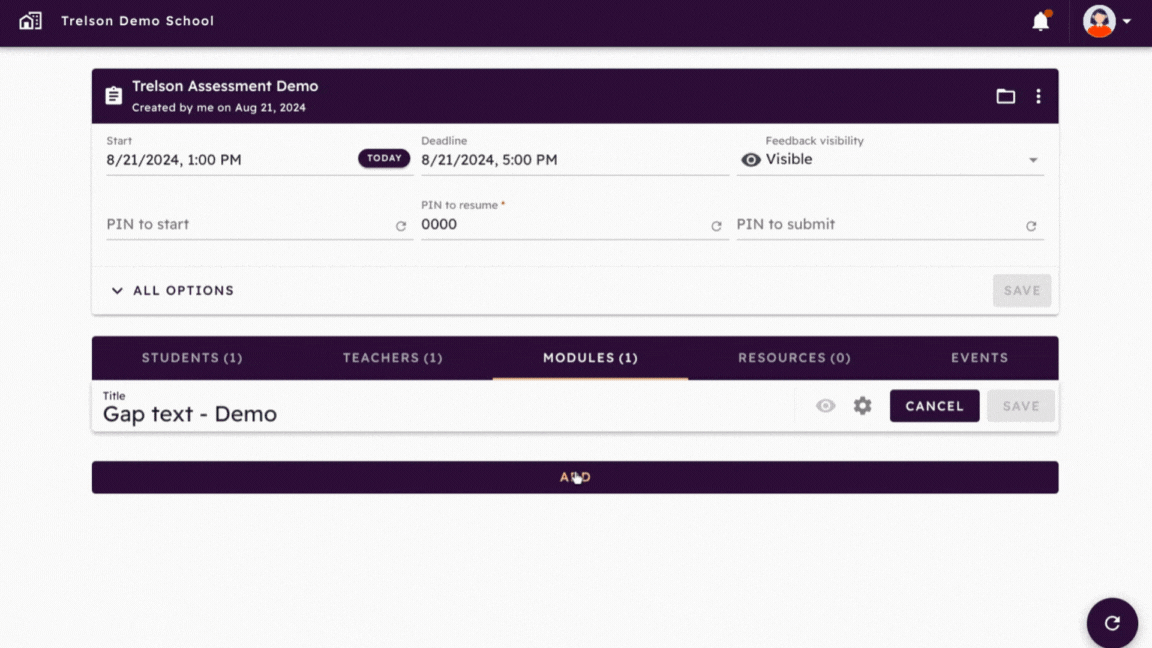Open the folder icon in assessment header

(1005, 96)
